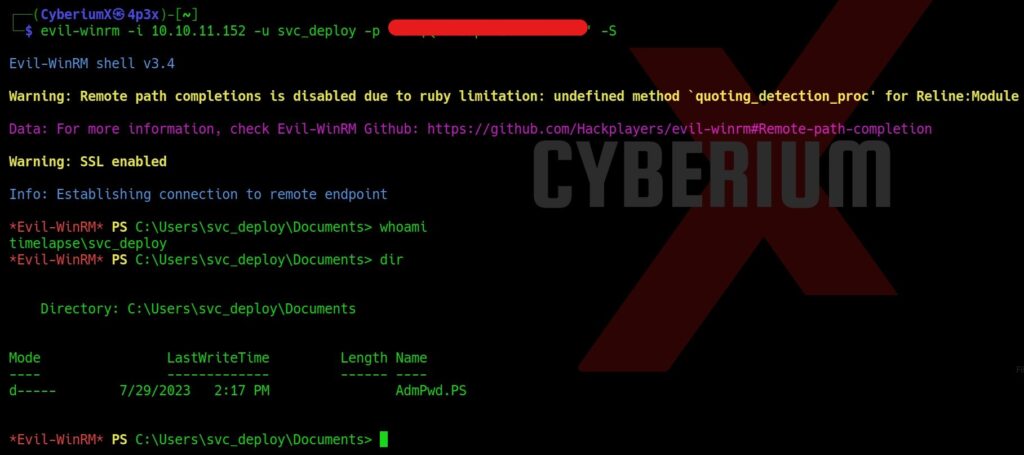1024x455 pixels.
Task: Click the Evil-WinRM shell v3.4 banner
Action: (x=92, y=64)
